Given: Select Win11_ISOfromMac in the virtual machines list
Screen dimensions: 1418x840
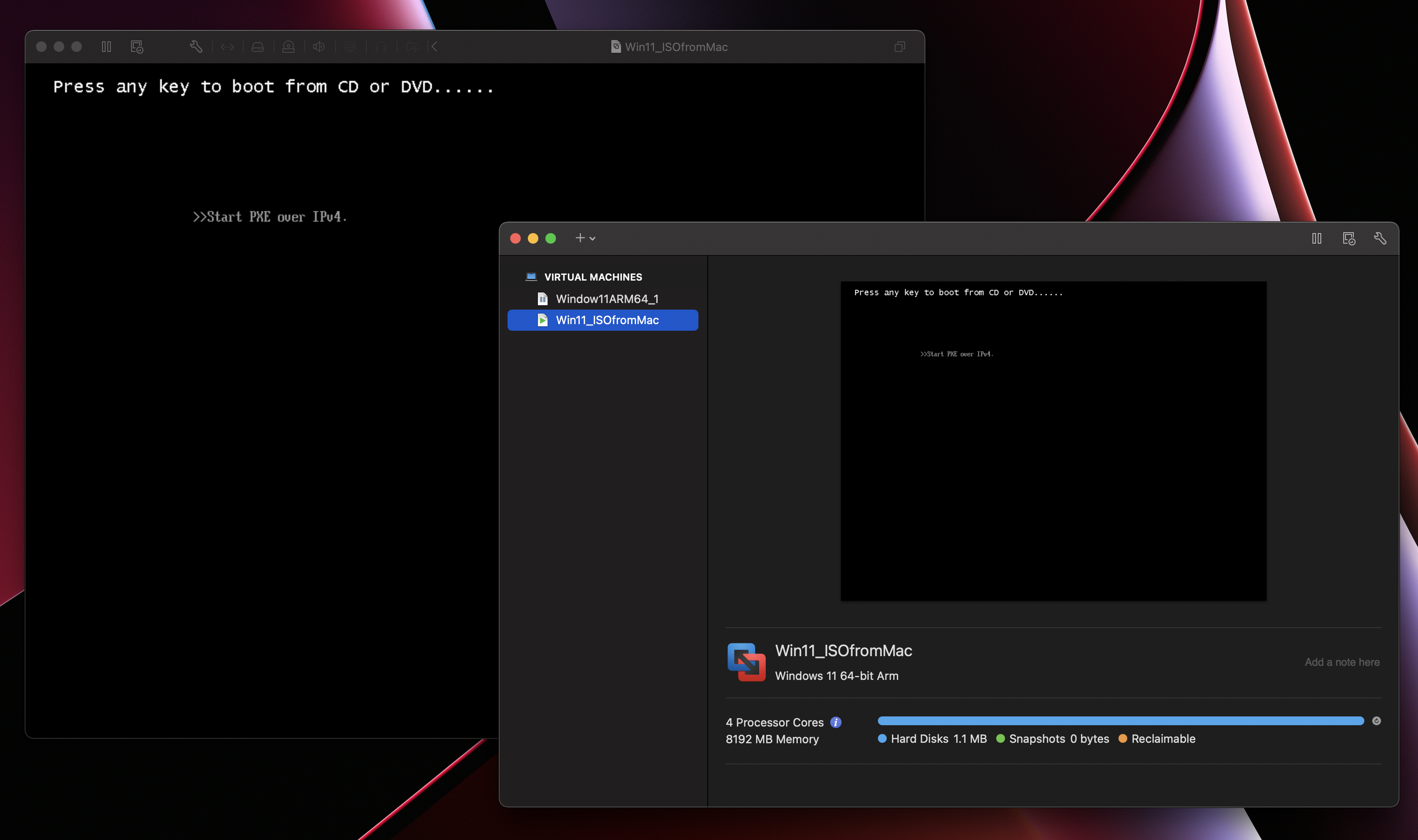Looking at the screenshot, I should coord(603,320).
